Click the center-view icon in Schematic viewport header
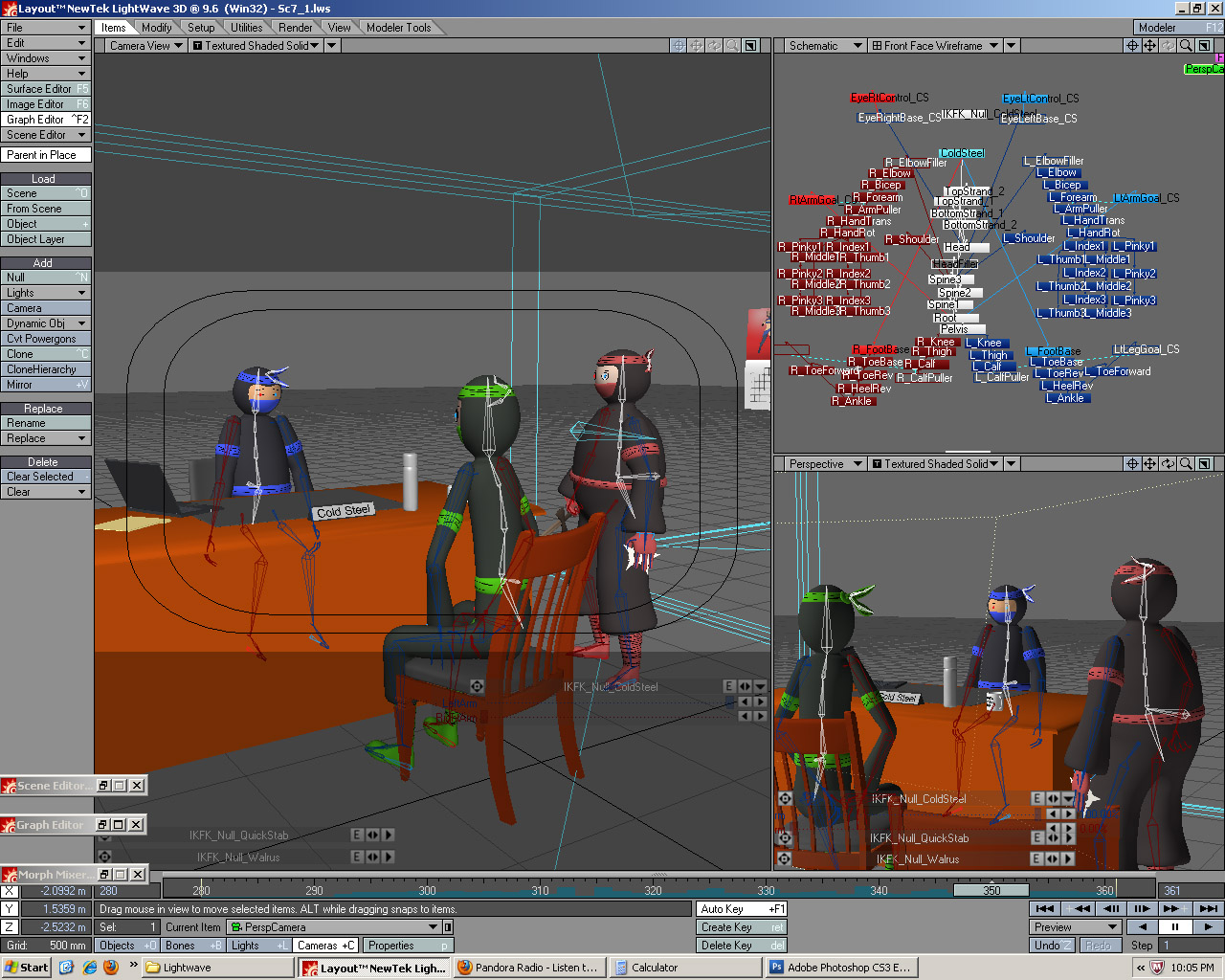 tap(1132, 45)
